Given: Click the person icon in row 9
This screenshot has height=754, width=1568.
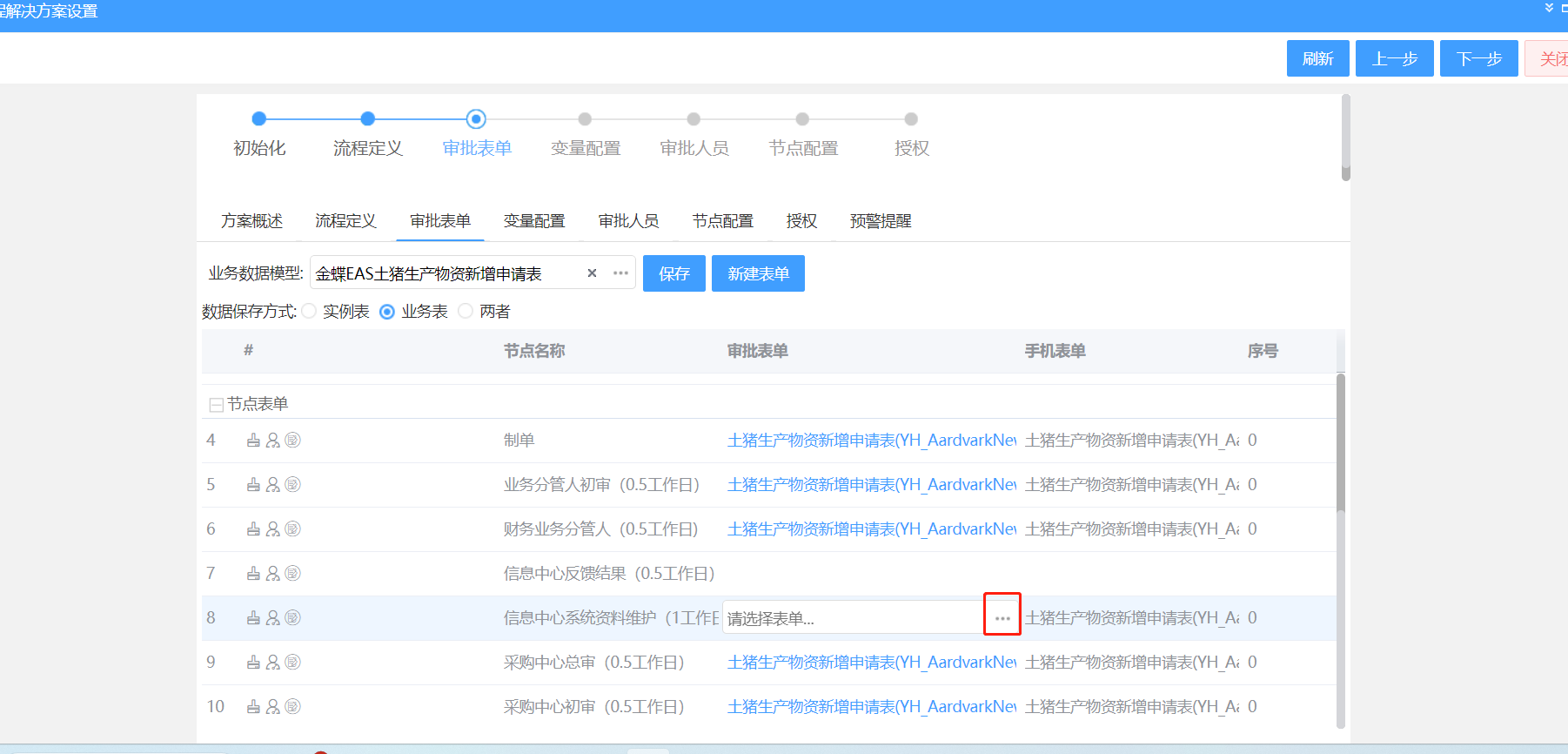Looking at the screenshot, I should click(273, 663).
